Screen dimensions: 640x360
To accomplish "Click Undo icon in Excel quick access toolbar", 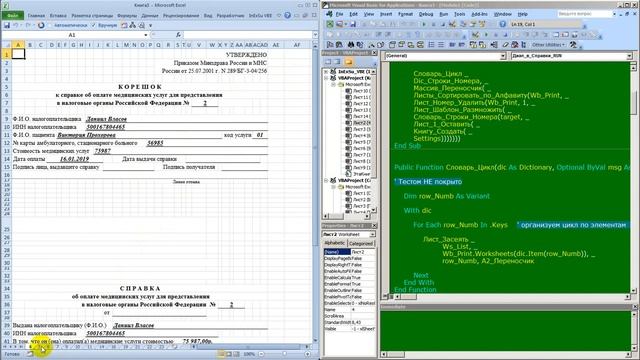I will (x=16, y=25).
